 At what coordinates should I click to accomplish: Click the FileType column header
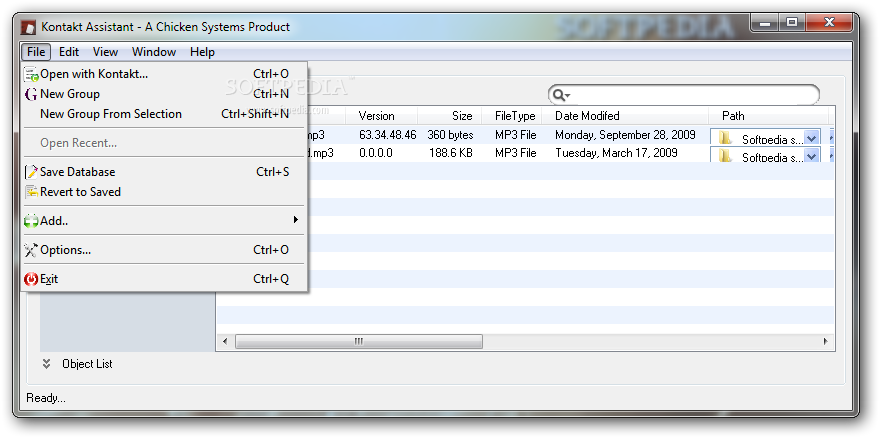click(511, 116)
